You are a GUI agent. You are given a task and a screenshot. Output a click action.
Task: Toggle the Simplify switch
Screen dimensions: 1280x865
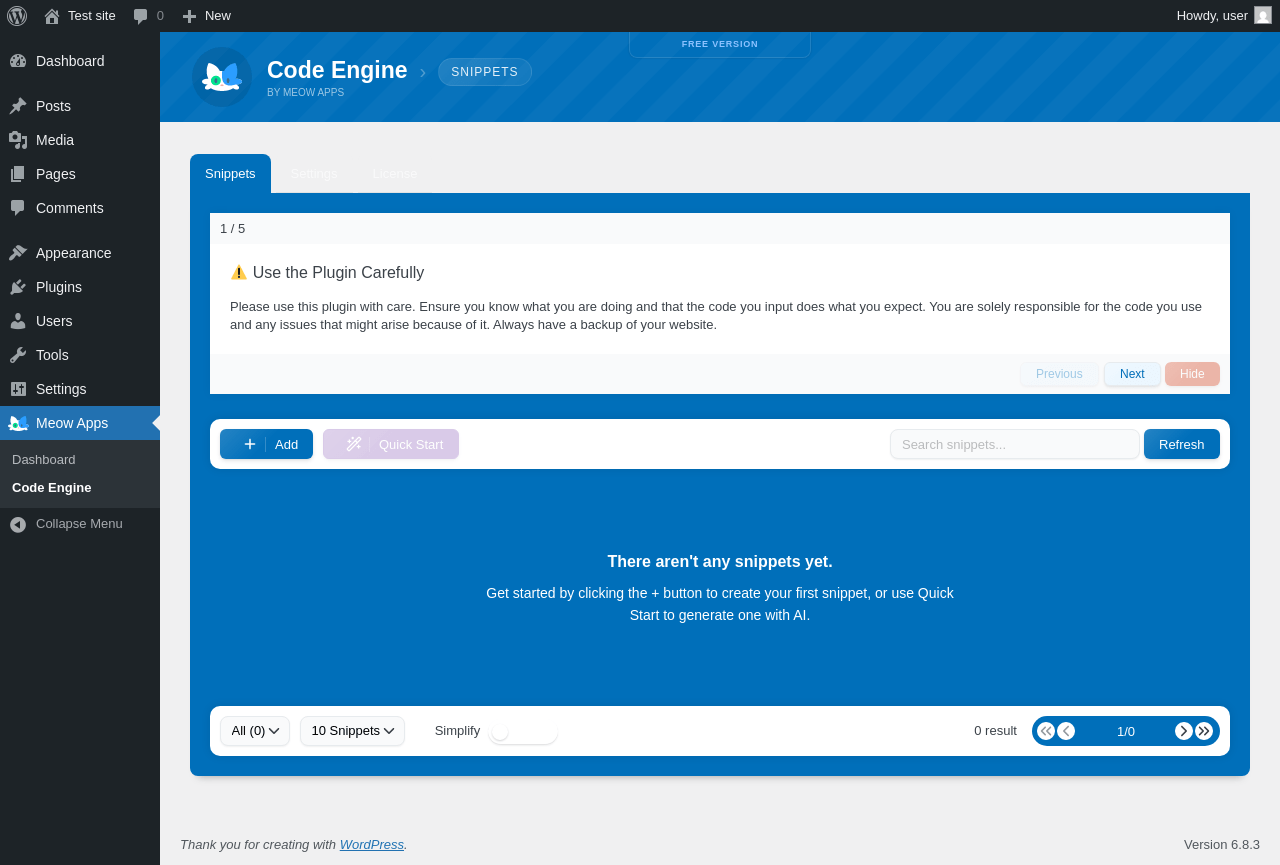523,731
